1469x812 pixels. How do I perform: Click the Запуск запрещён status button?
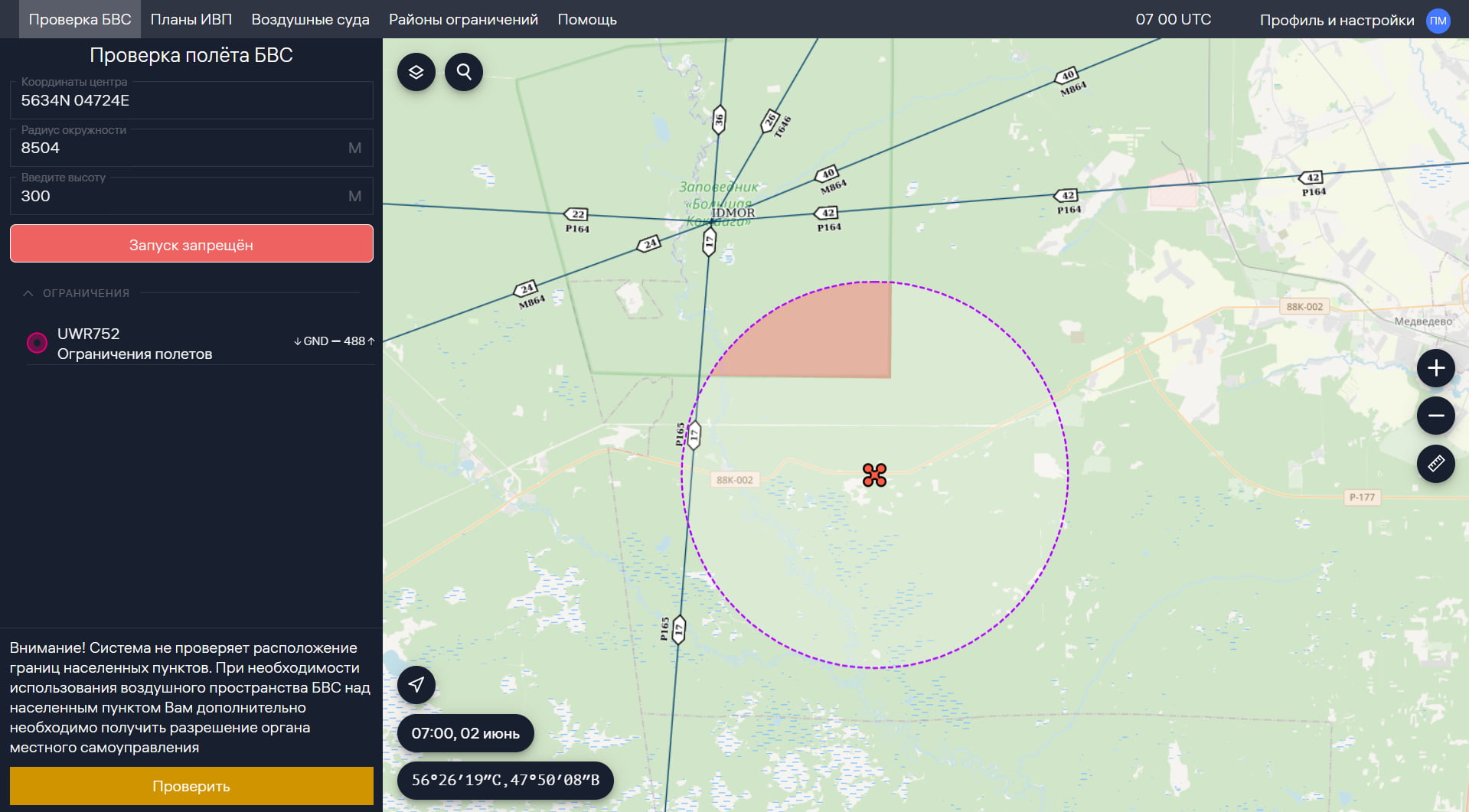point(191,244)
